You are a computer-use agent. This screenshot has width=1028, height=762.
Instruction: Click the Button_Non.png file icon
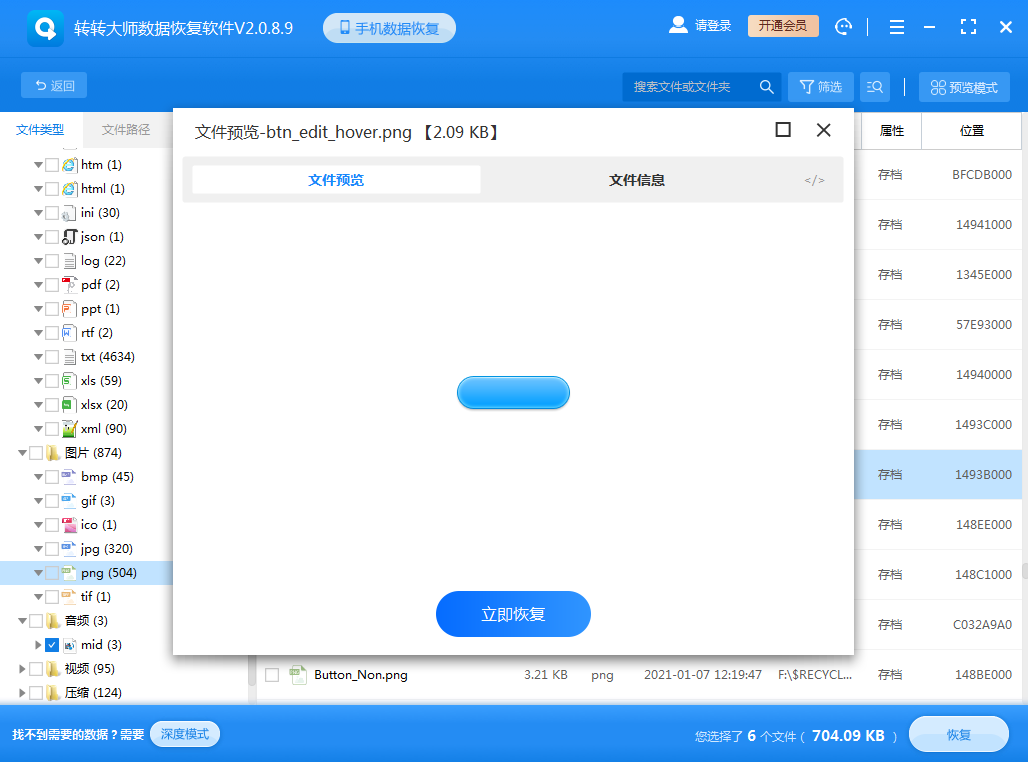297,675
